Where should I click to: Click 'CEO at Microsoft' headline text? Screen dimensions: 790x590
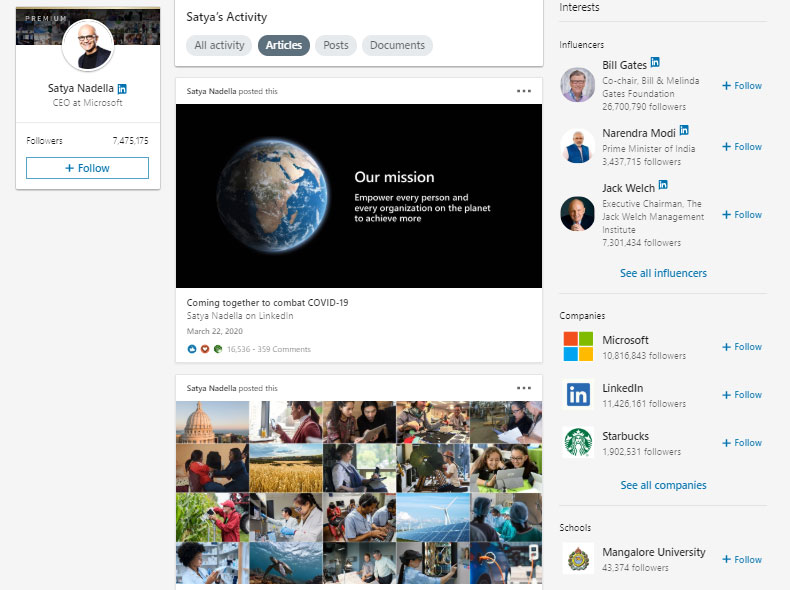(x=88, y=103)
